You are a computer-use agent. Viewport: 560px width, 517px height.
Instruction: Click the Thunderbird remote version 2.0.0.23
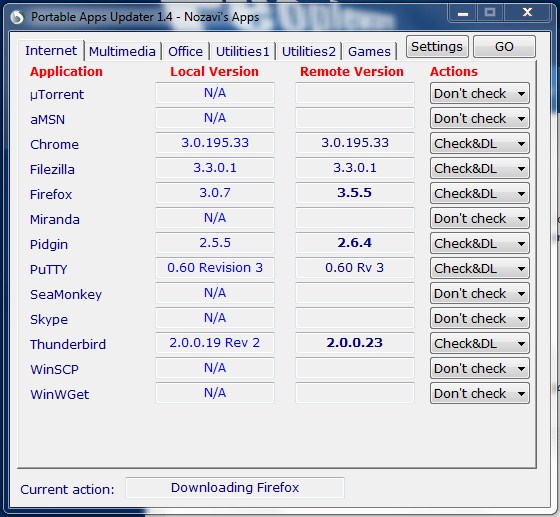point(355,343)
